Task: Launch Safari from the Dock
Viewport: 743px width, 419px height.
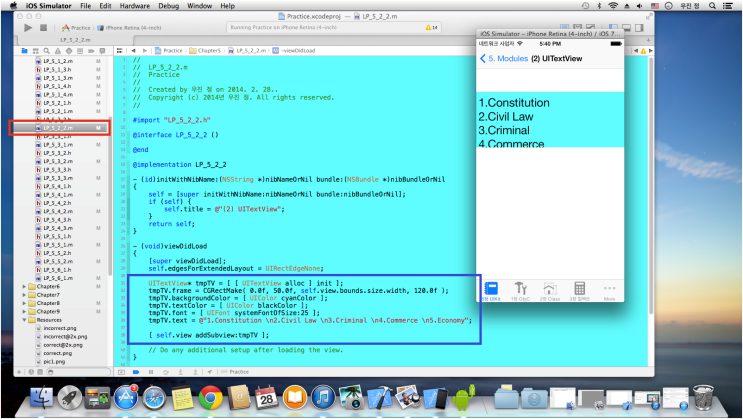Action: 153,398
